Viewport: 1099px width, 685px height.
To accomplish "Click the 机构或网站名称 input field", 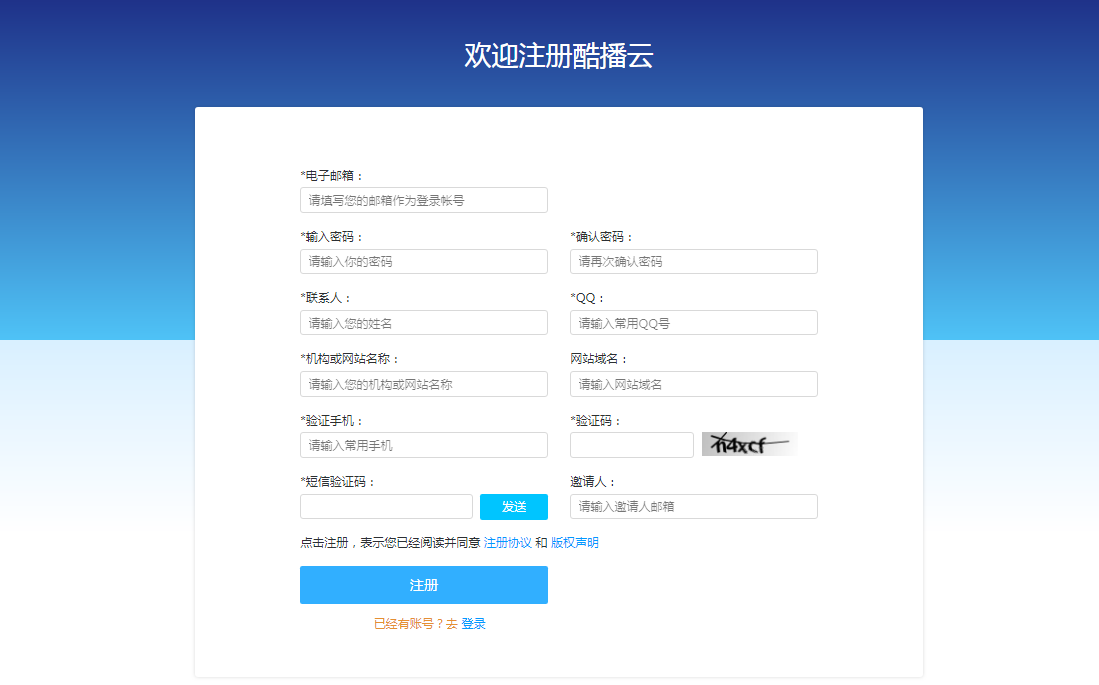I will coord(423,384).
